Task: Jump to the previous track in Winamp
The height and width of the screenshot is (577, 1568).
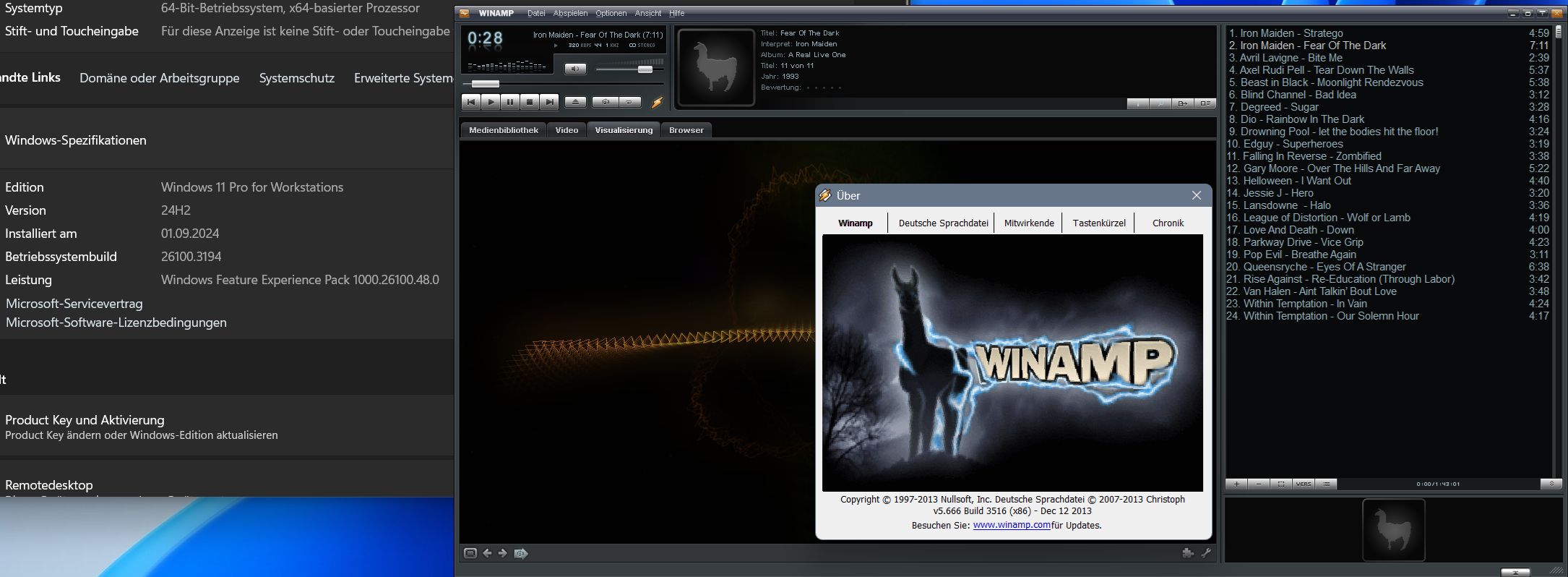Action: (x=471, y=102)
